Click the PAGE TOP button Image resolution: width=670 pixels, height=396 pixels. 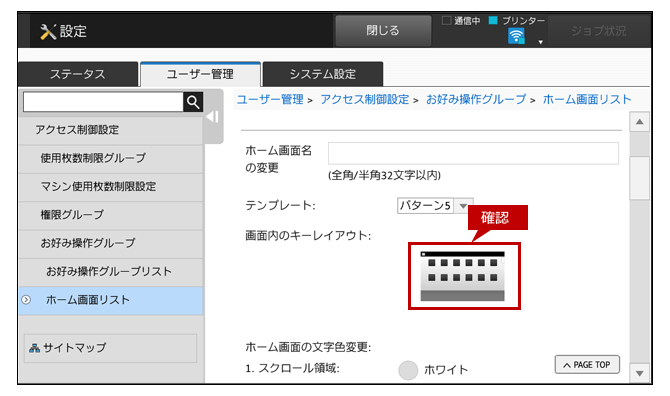(587, 365)
